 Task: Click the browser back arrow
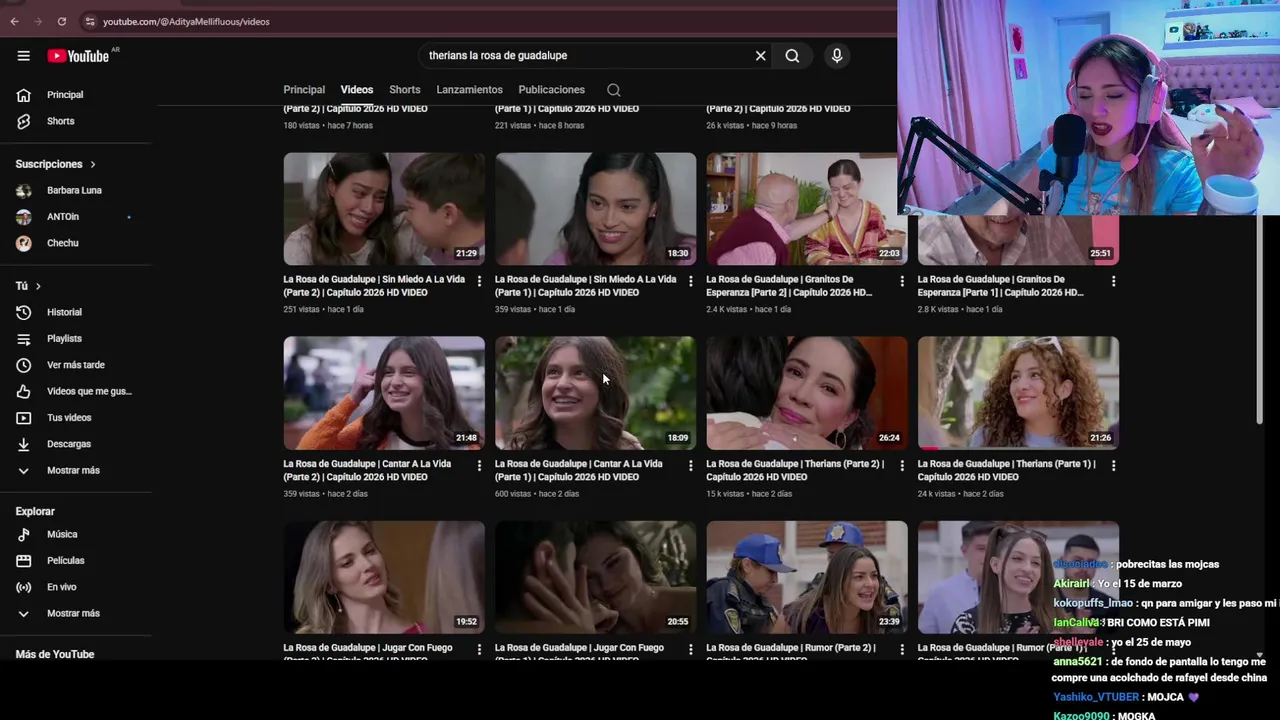click(14, 21)
